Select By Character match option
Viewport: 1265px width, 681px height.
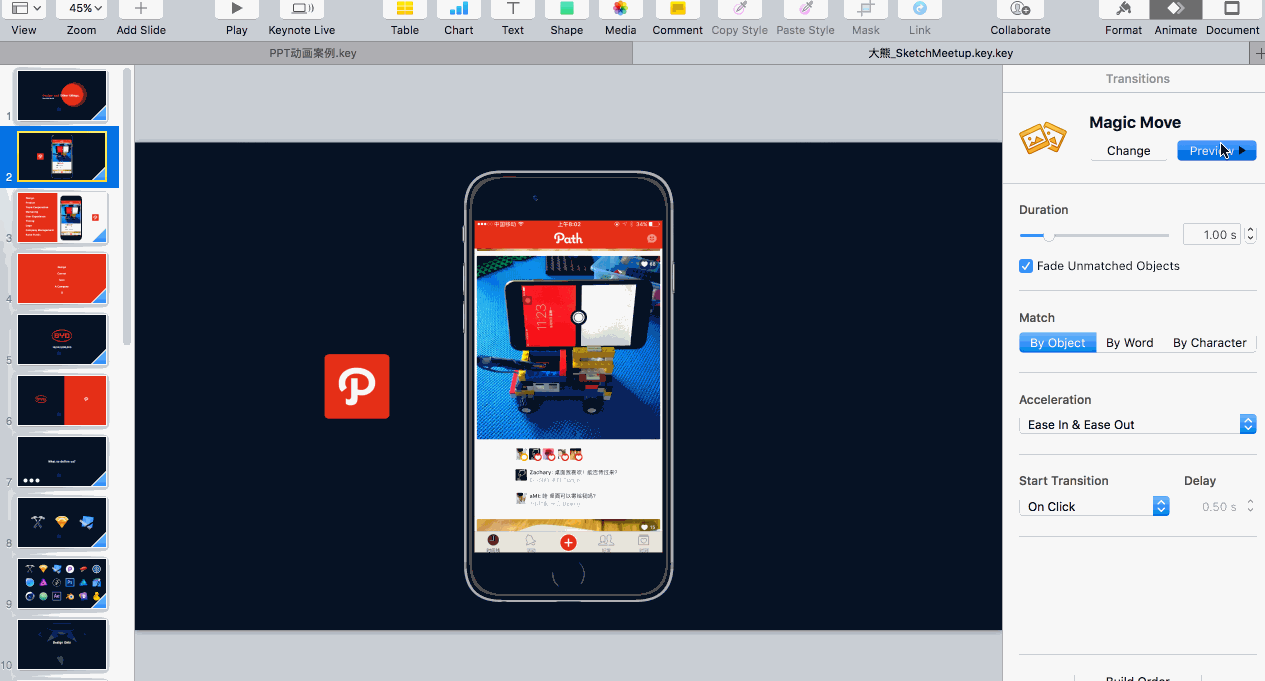coord(1209,343)
